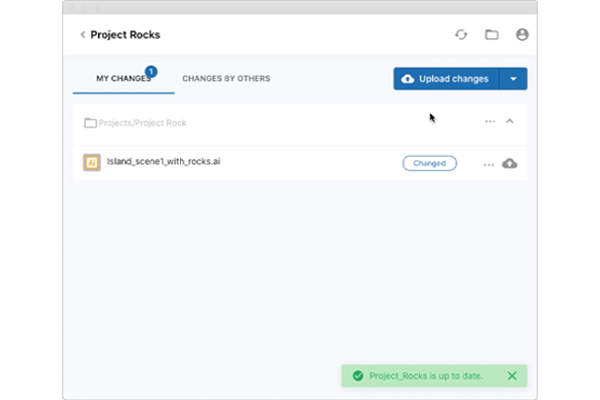Open the Upload changes dropdown arrow
The height and width of the screenshot is (400, 600).
pyautogui.click(x=513, y=79)
